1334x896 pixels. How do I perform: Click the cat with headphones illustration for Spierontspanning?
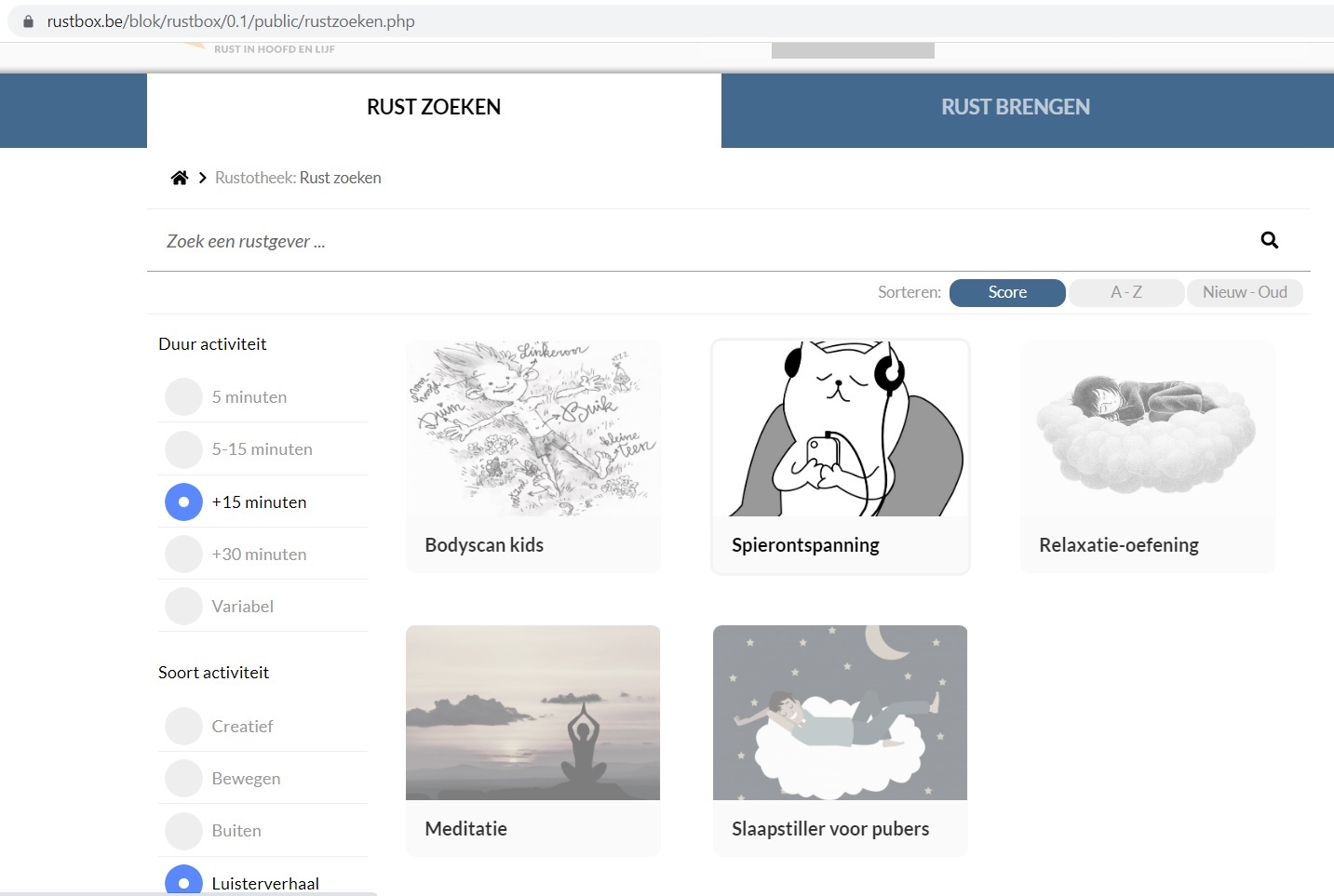(840, 428)
